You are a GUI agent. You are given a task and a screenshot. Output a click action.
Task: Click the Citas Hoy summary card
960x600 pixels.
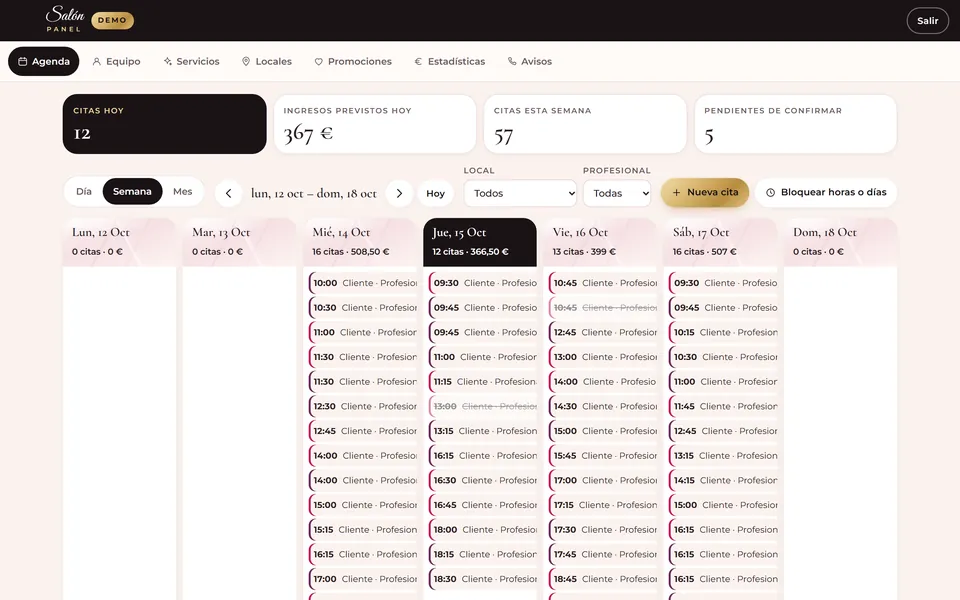click(165, 124)
